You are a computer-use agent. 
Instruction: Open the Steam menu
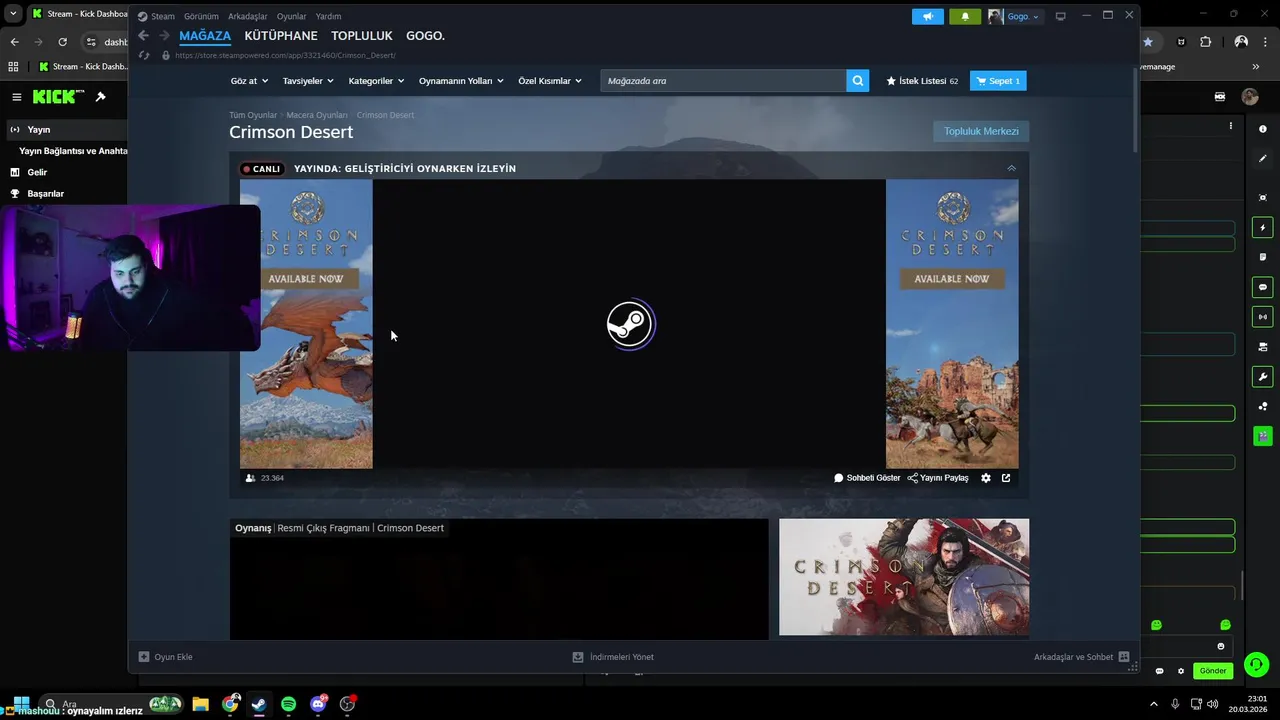162,16
